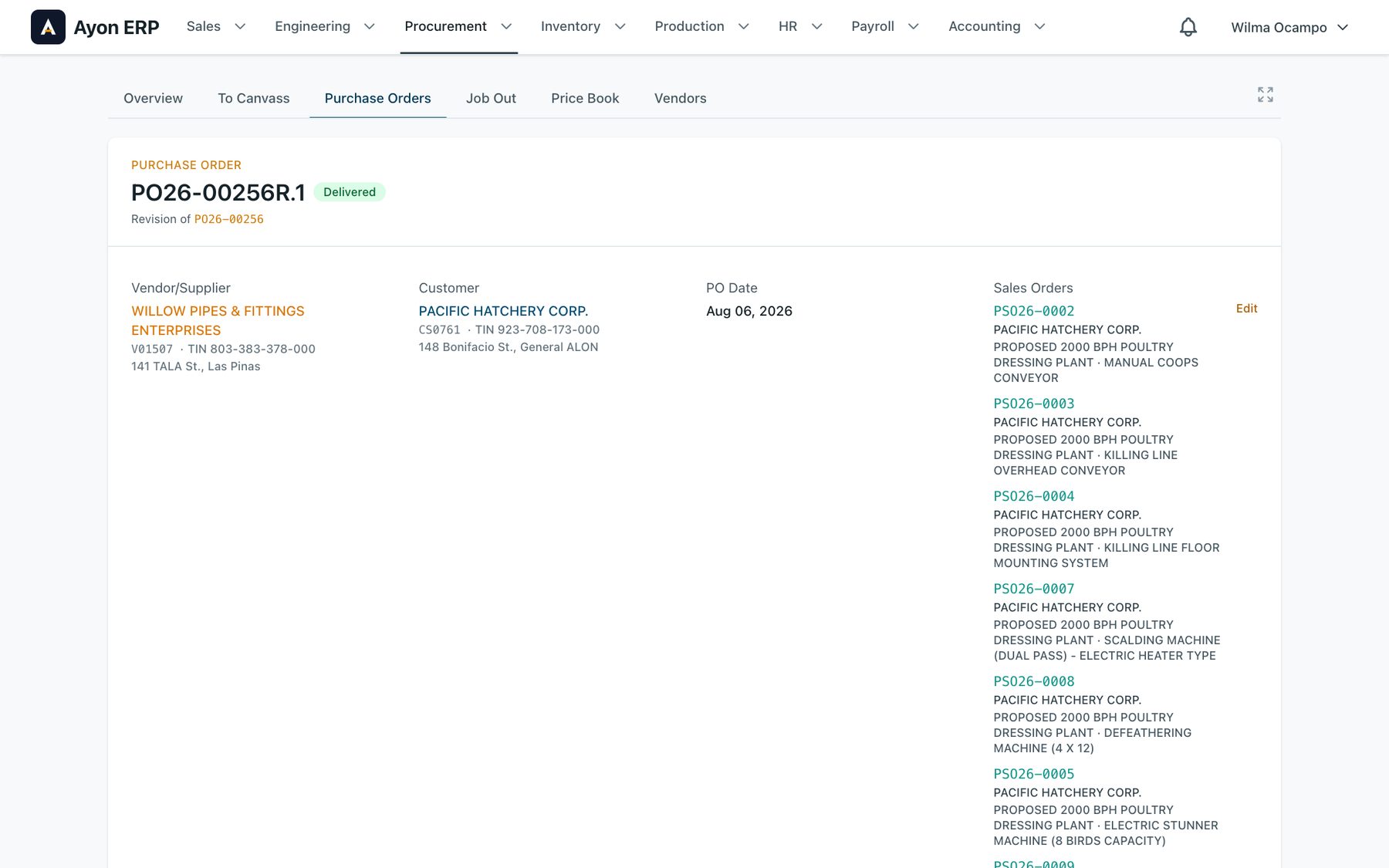1389x868 pixels.
Task: Open sales order PSO26-0008
Action: coord(1034,681)
